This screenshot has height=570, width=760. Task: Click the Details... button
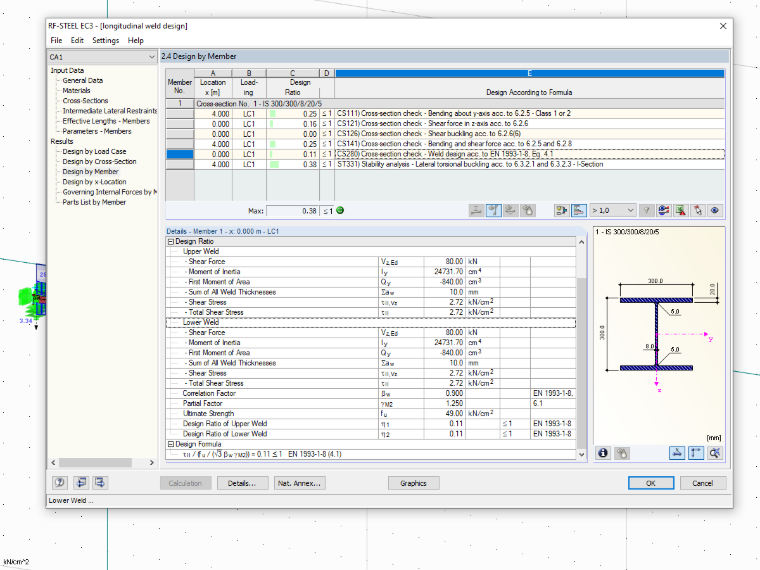(x=242, y=483)
